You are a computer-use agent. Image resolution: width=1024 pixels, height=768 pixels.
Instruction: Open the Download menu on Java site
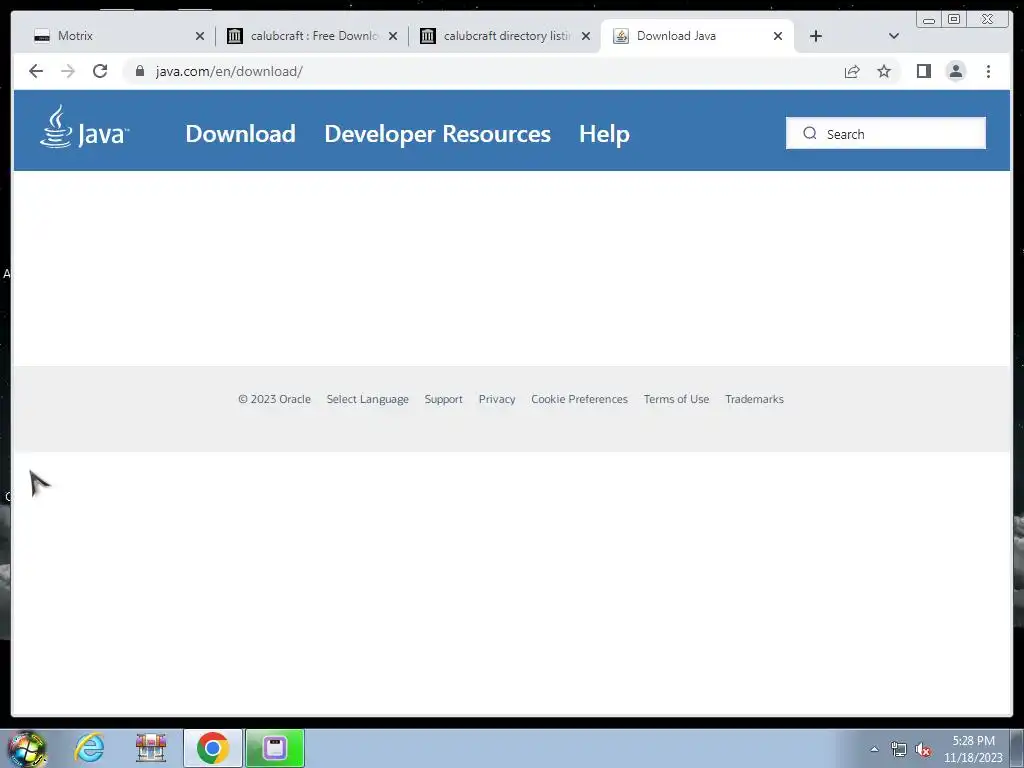tap(240, 133)
